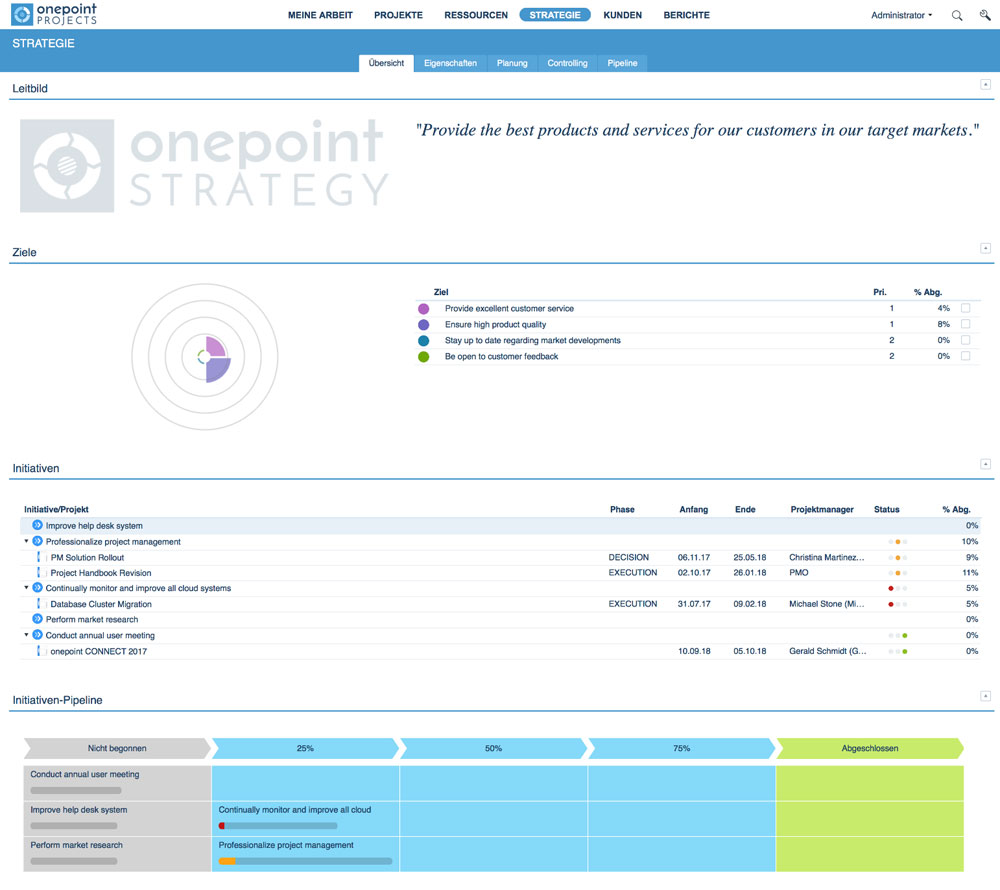Click the project icon next to PM Solution Rollout
1000x890 pixels.
(42, 558)
